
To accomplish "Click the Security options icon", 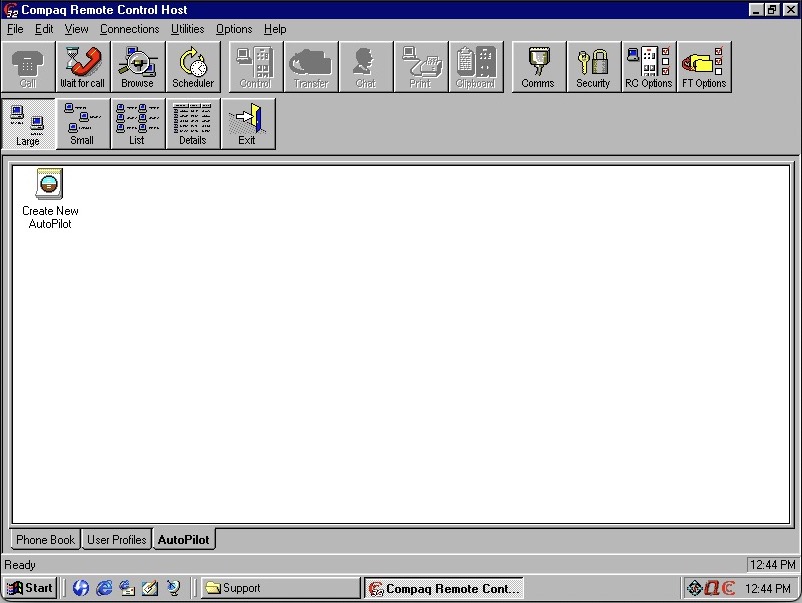I will [593, 66].
